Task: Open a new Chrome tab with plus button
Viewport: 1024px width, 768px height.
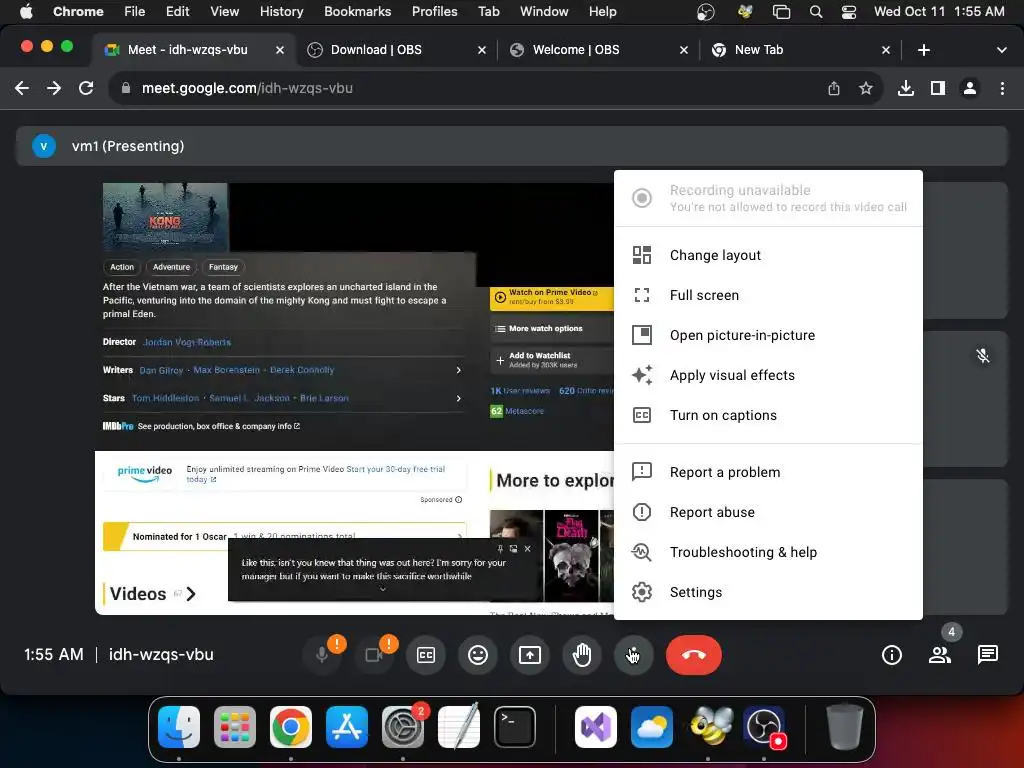Action: coord(923,50)
